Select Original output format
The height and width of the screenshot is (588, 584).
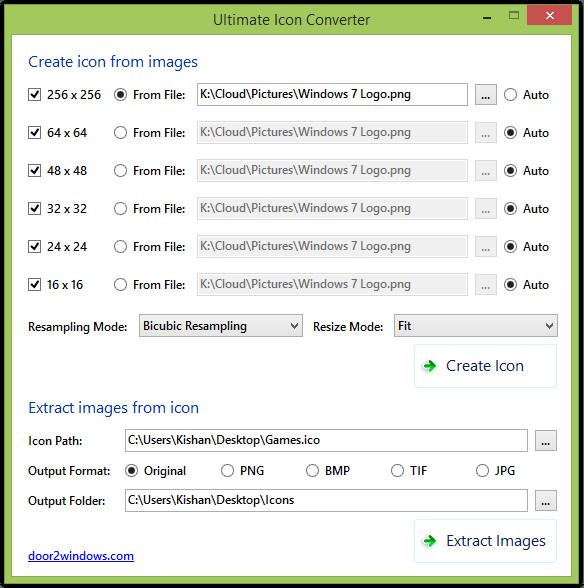click(x=131, y=471)
